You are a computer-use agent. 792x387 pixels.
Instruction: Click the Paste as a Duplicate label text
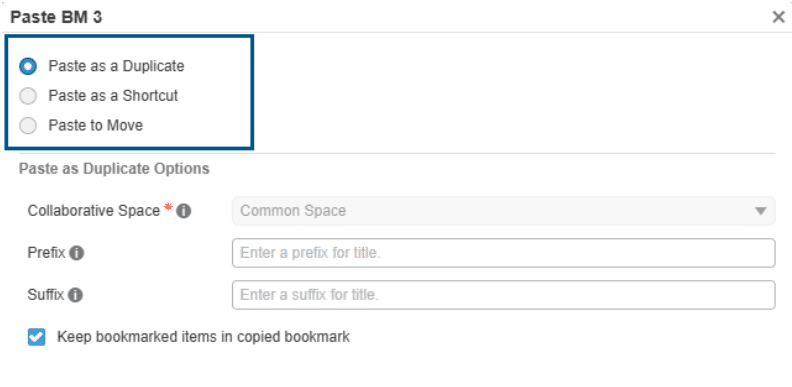click(116, 66)
